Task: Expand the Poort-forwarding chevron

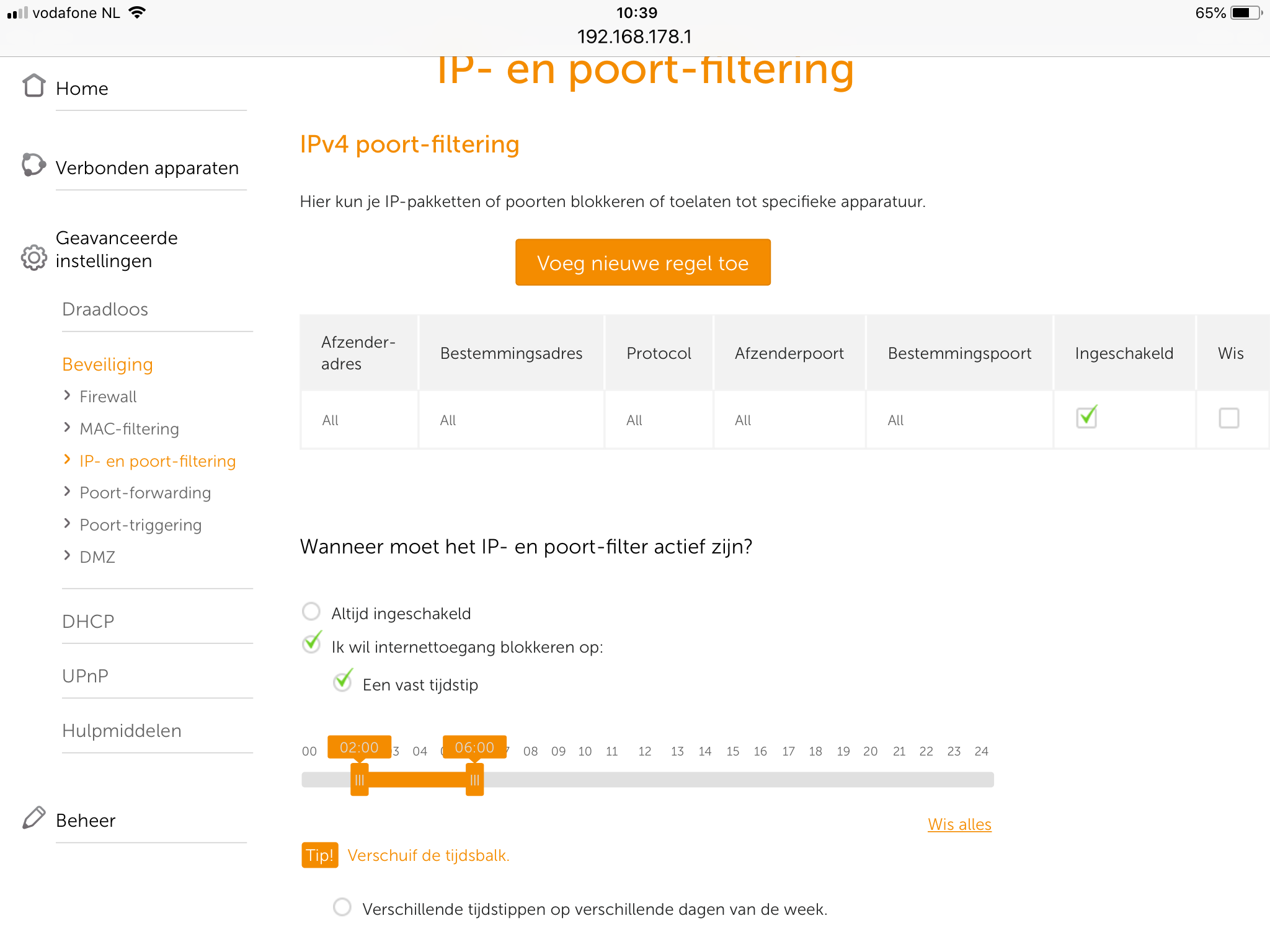Action: point(68,491)
